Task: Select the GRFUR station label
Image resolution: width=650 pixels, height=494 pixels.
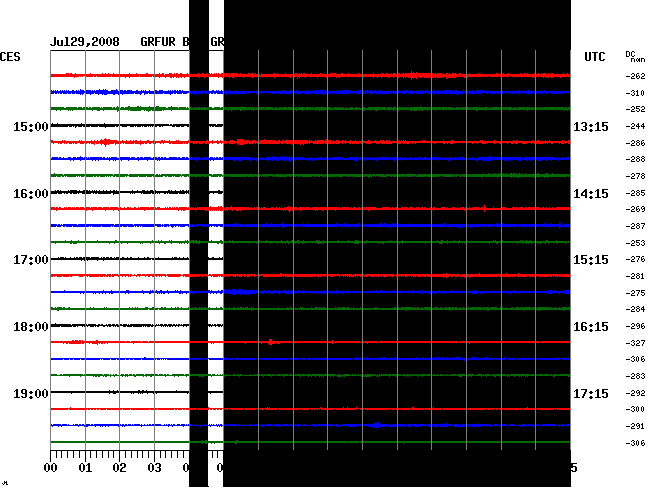Action: [158, 42]
